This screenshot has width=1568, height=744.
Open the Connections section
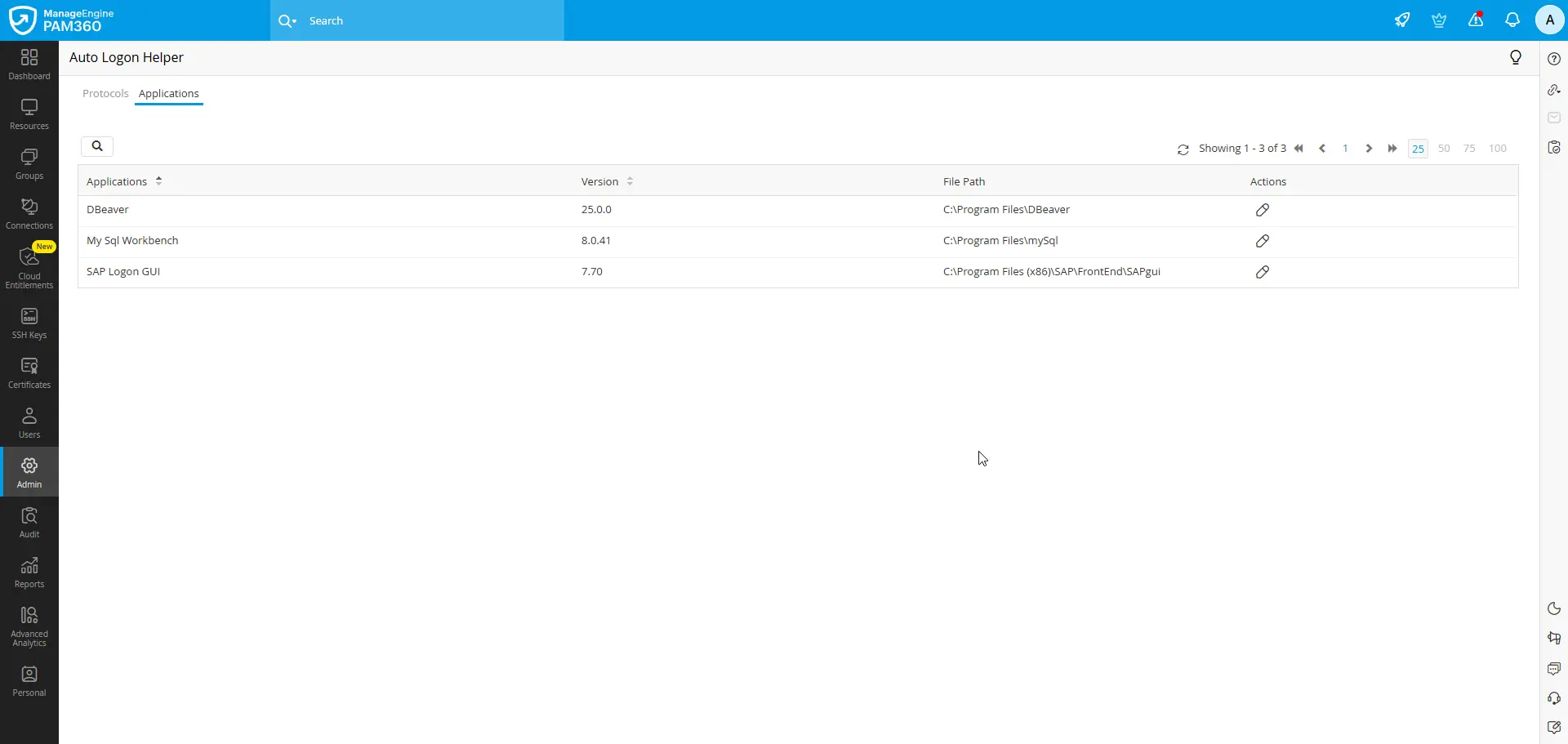coord(29,211)
